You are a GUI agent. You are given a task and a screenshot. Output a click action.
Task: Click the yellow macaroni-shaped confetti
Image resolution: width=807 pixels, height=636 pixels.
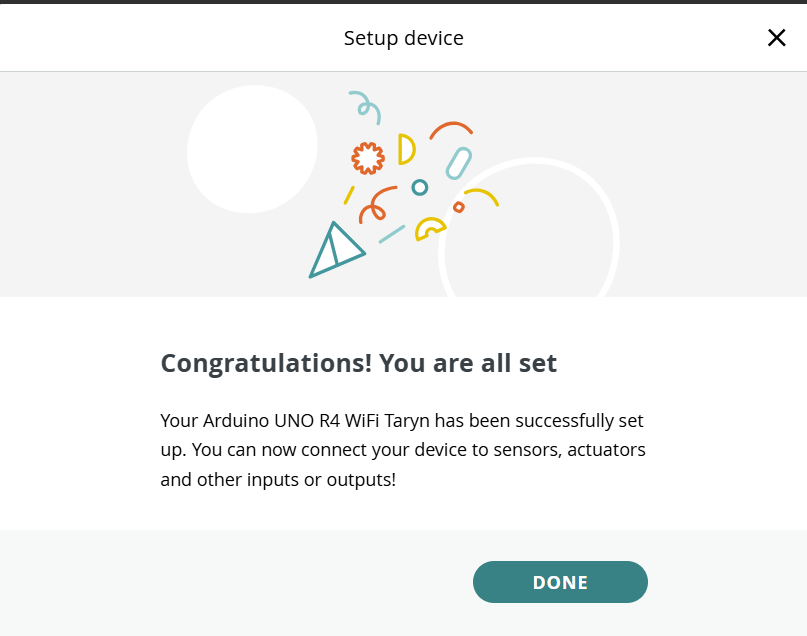click(429, 229)
